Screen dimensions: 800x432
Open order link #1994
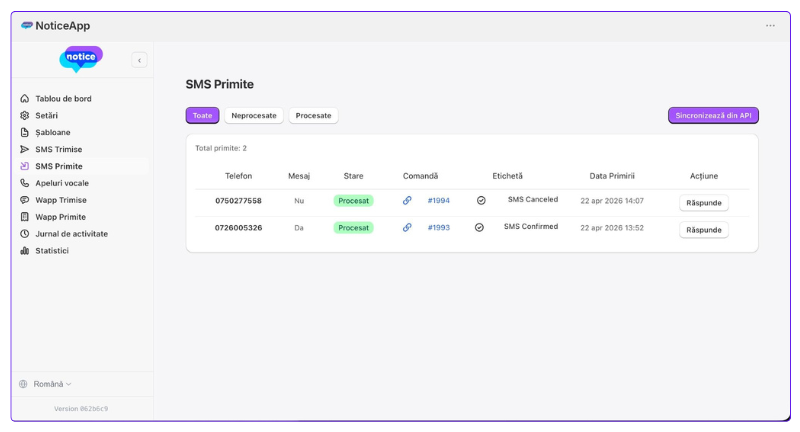[439, 200]
